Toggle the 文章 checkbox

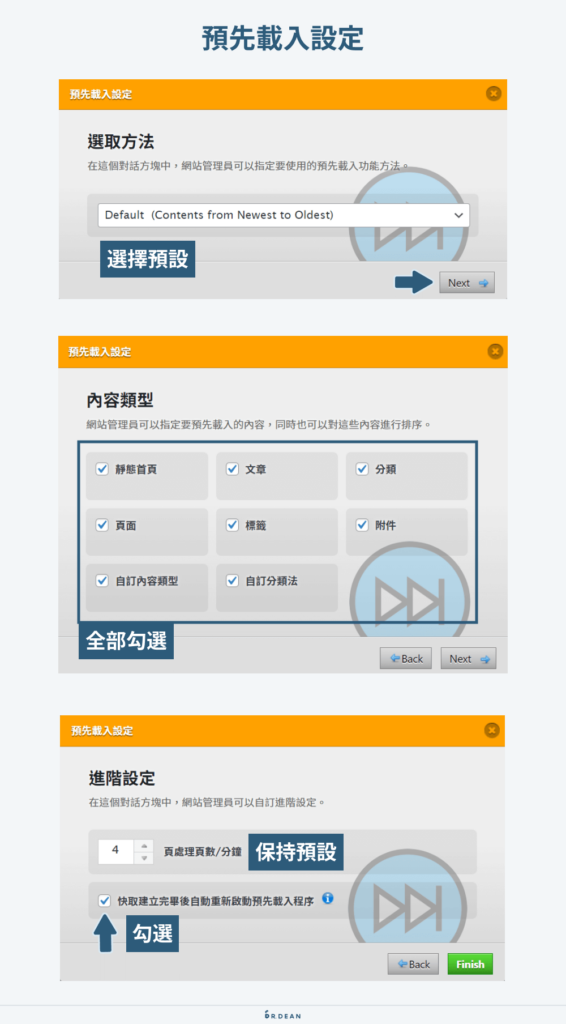point(232,469)
